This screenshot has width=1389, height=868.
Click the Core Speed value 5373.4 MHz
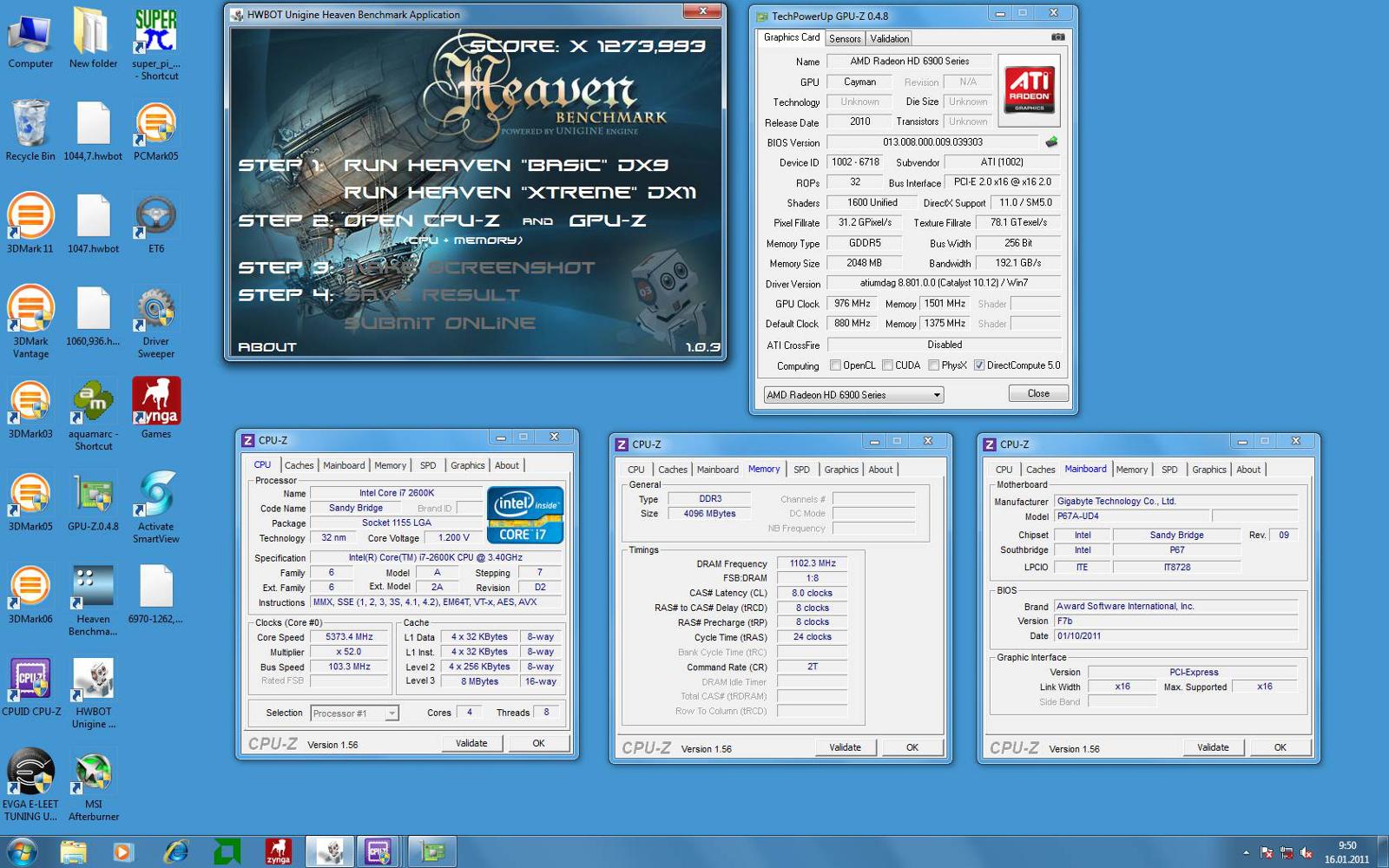[349, 637]
